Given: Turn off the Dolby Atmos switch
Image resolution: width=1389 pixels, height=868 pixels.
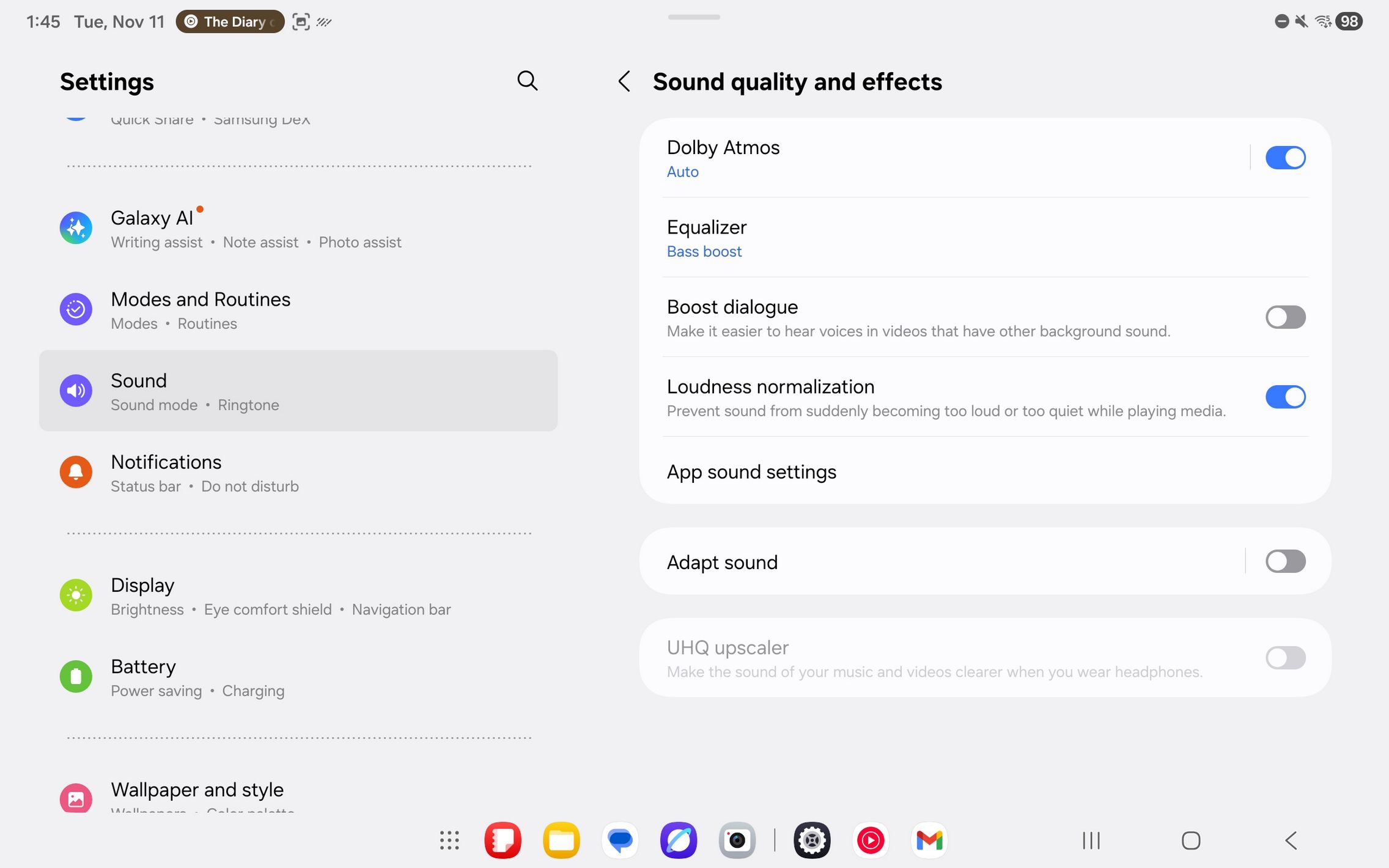Looking at the screenshot, I should click(x=1285, y=158).
